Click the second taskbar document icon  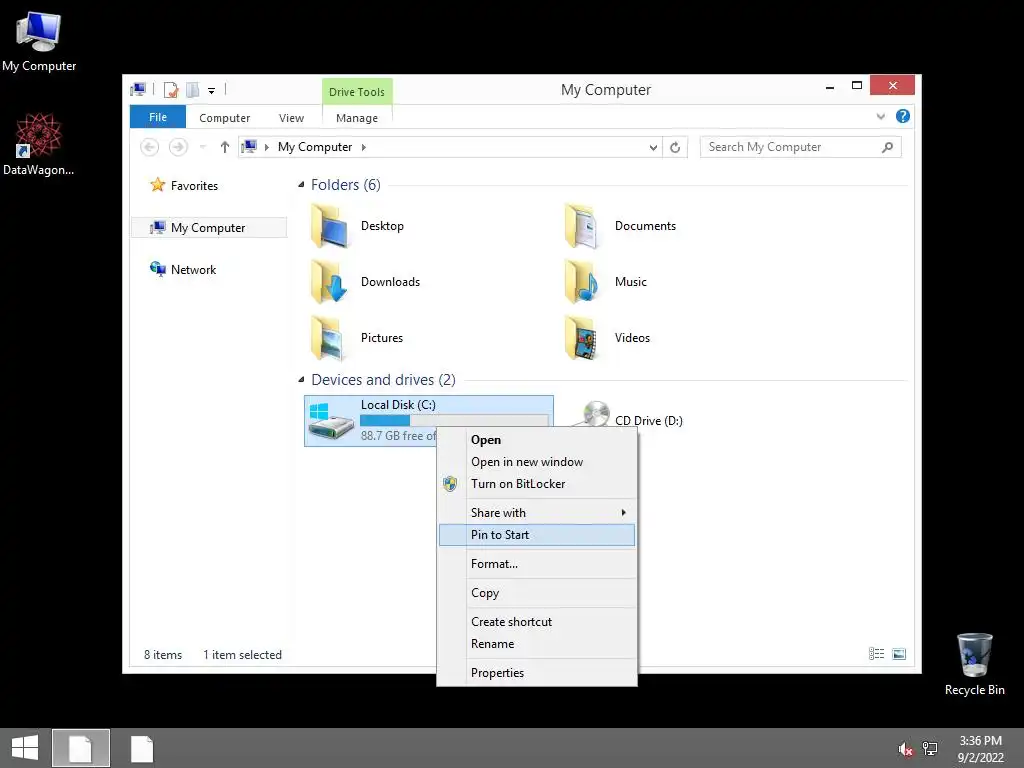pyautogui.click(x=142, y=748)
